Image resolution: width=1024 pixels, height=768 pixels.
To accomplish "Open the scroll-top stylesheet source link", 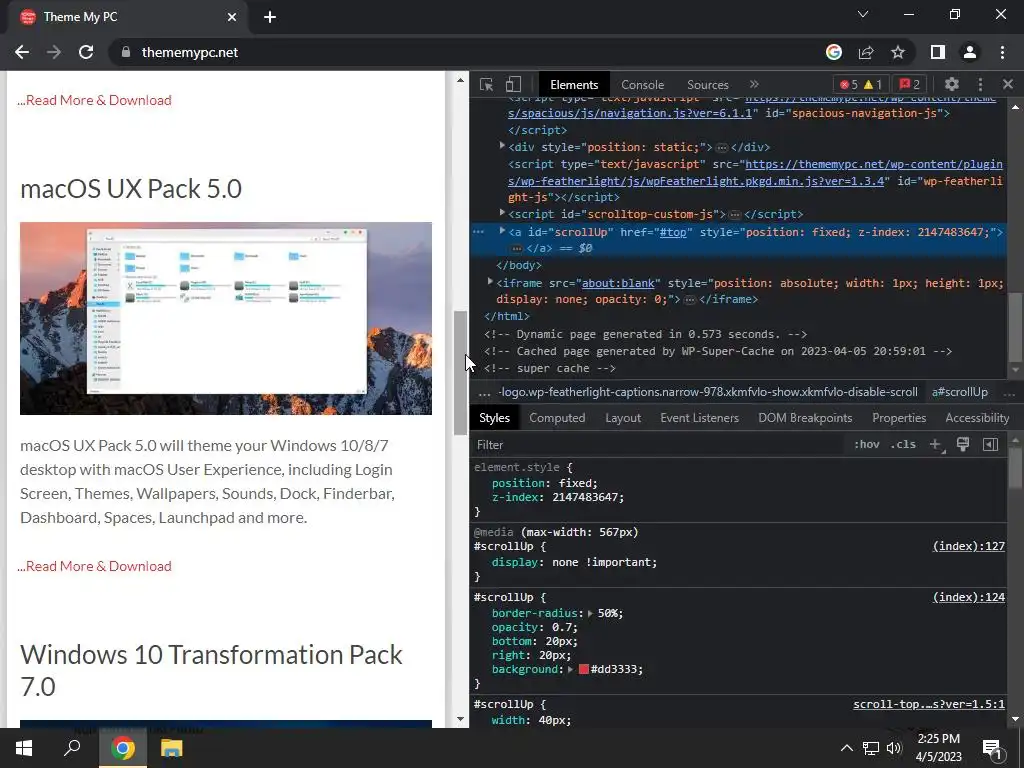I will [x=929, y=704].
